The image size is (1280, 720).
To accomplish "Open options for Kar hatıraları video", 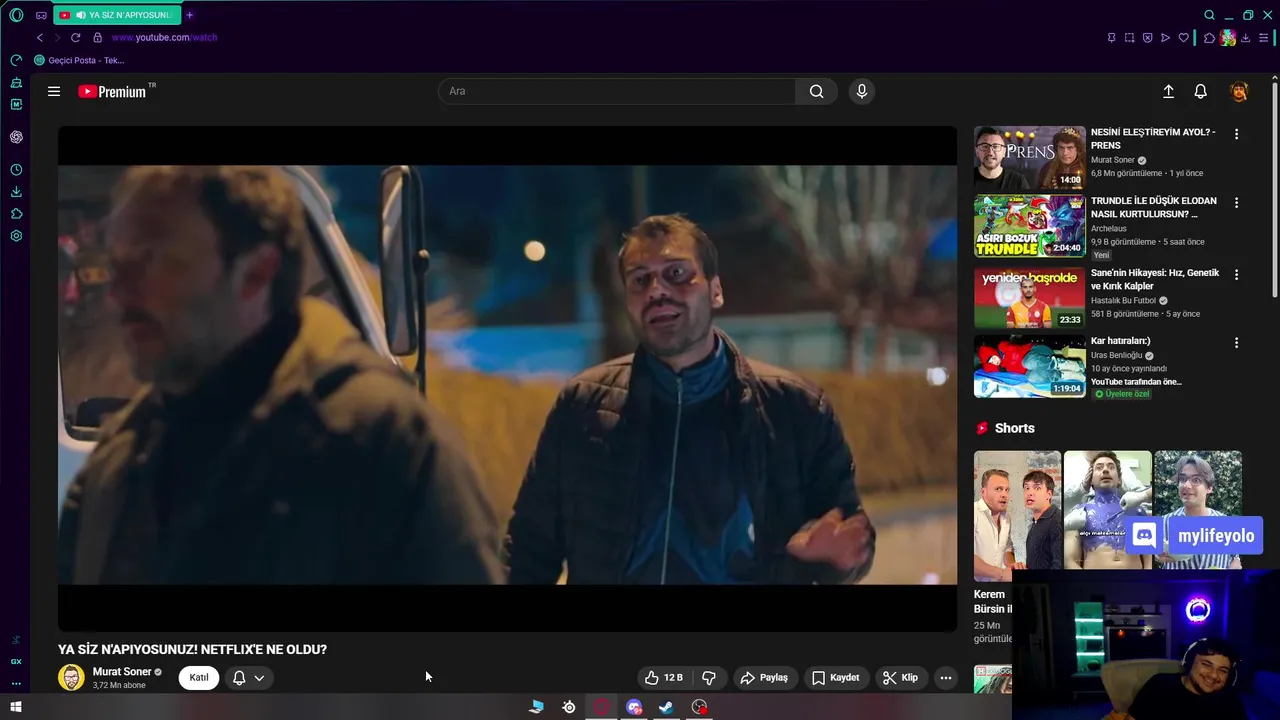I will click(x=1236, y=342).
